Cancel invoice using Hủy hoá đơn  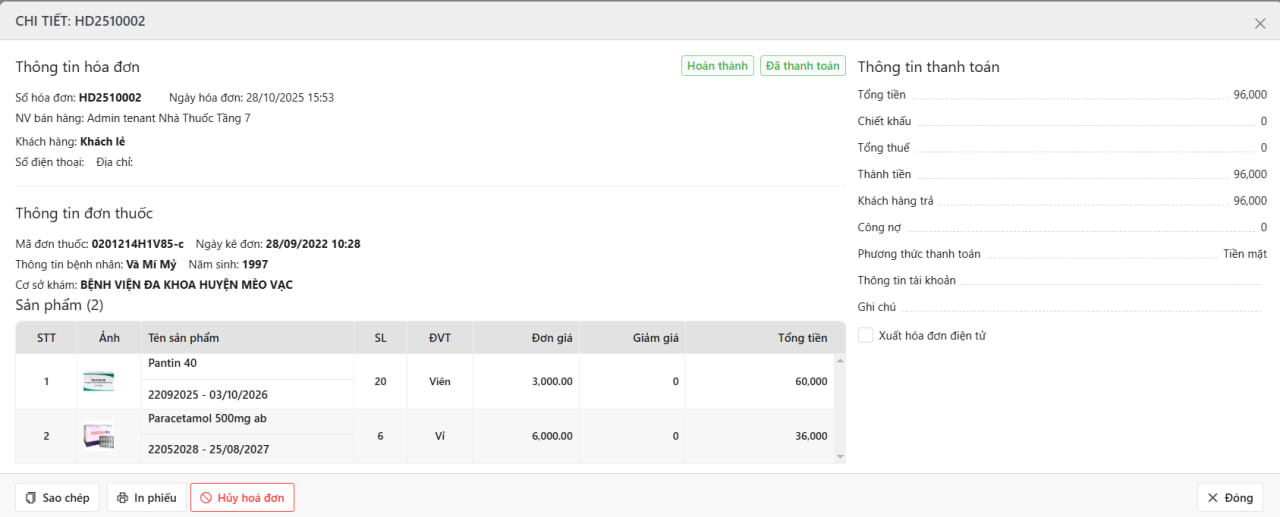coord(242,497)
